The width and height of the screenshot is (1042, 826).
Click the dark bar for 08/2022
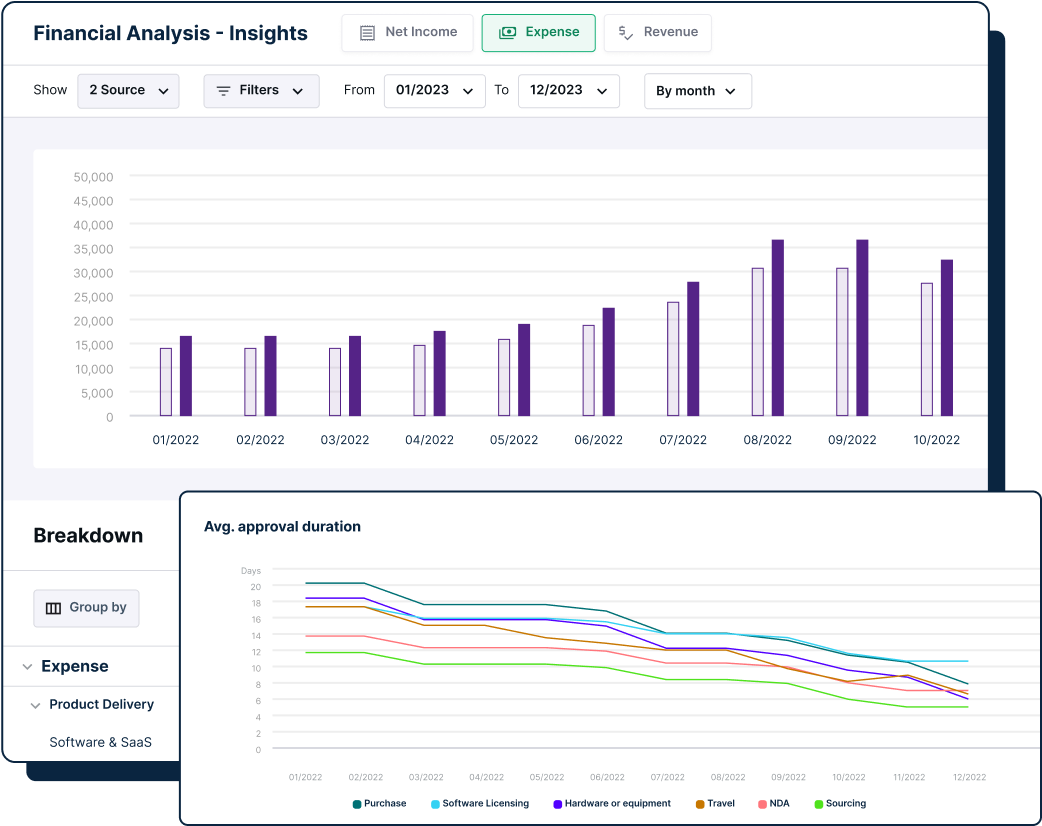(x=778, y=328)
